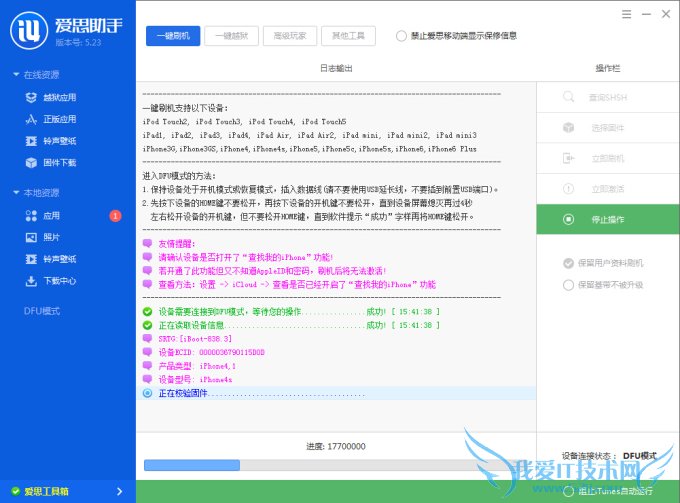Click chat bubble icon beside 设备型号

(147, 379)
